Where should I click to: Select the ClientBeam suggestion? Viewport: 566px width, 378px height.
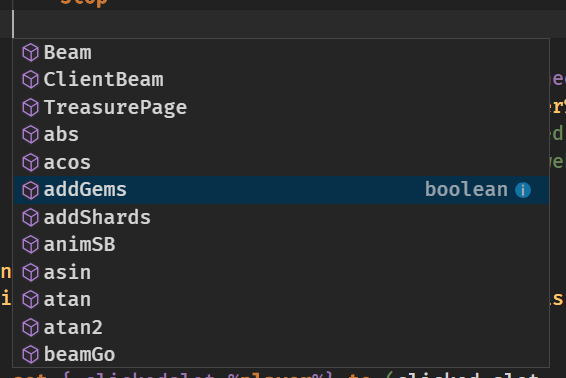282,80
